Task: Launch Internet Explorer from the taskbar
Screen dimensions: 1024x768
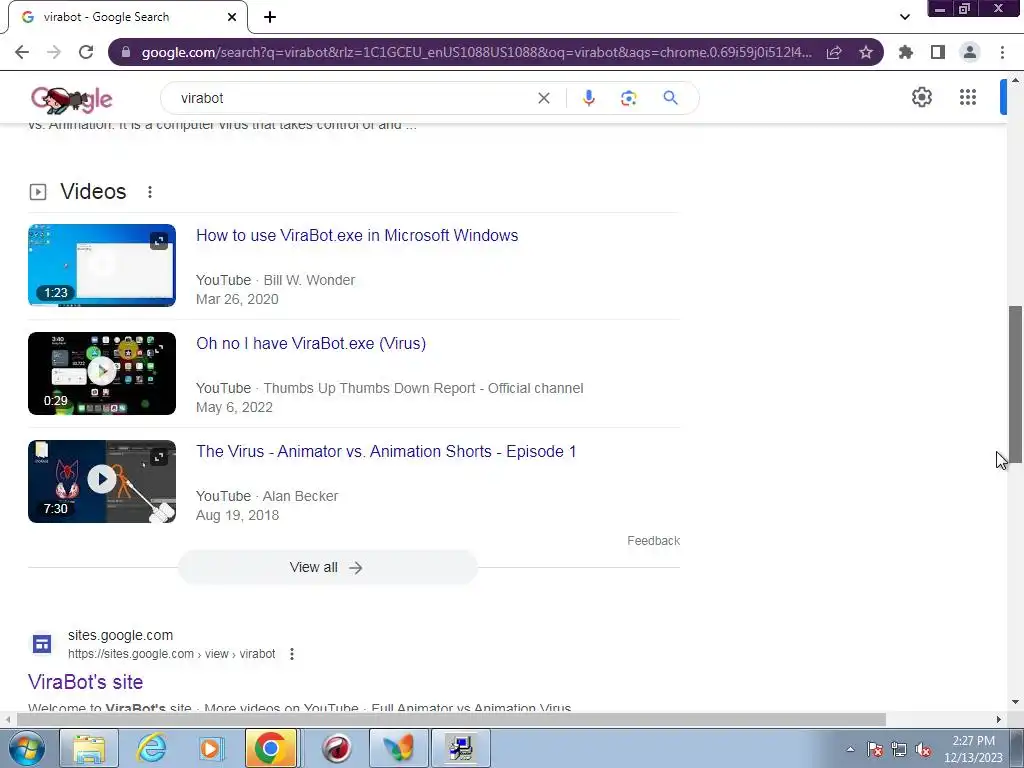Action: [151, 748]
